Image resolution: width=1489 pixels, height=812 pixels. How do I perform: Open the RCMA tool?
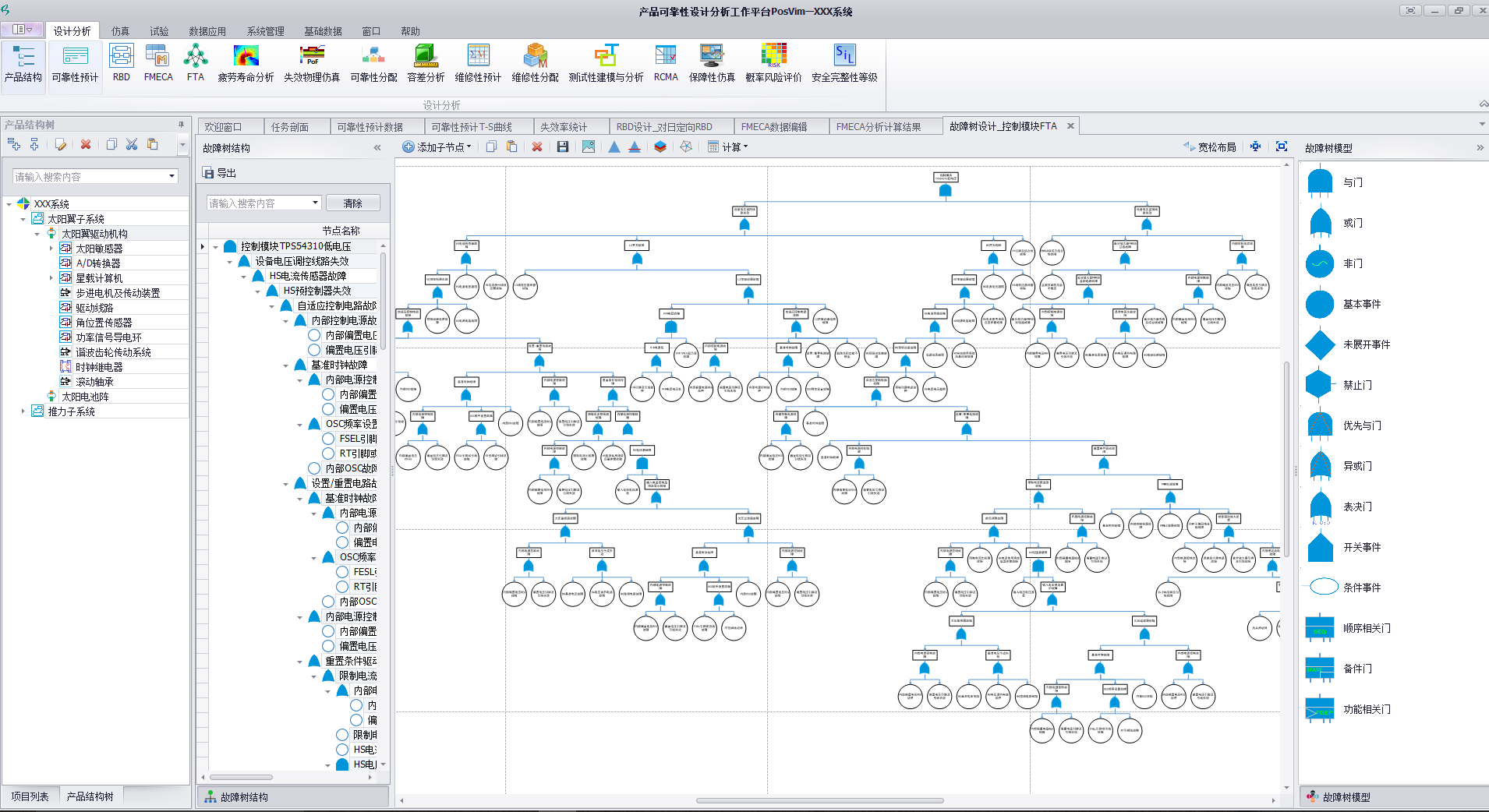tap(666, 64)
